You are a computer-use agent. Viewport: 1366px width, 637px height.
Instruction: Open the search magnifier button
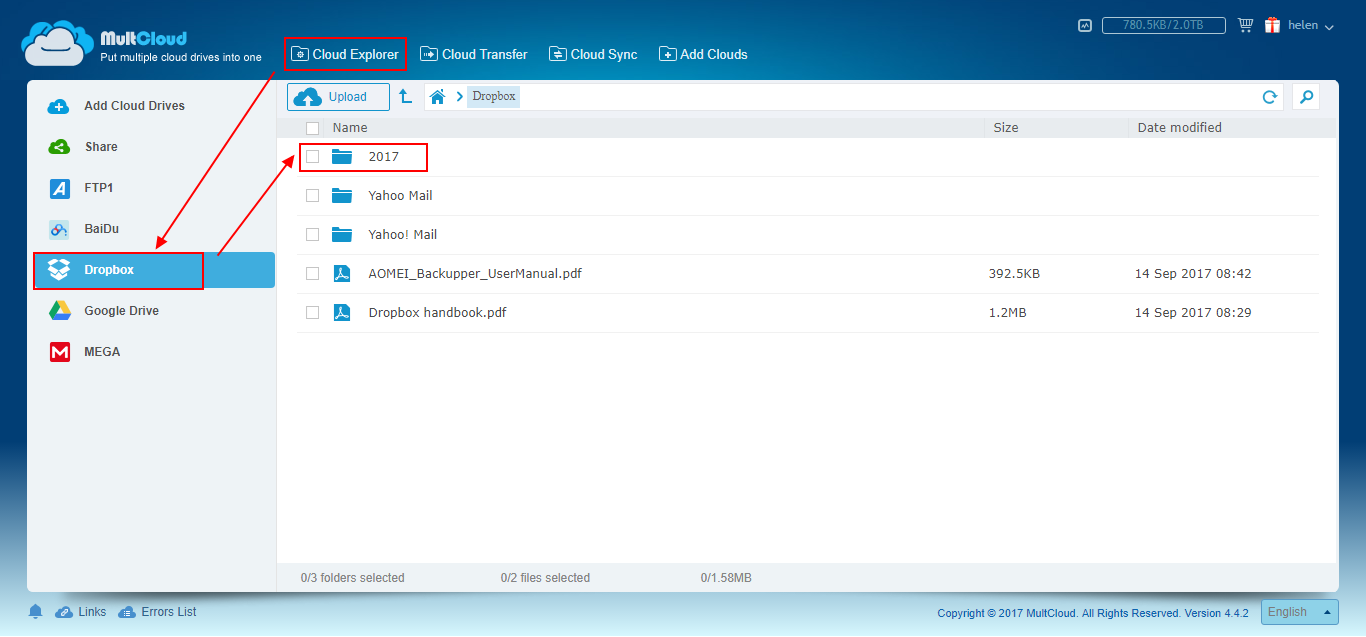pos(1305,97)
